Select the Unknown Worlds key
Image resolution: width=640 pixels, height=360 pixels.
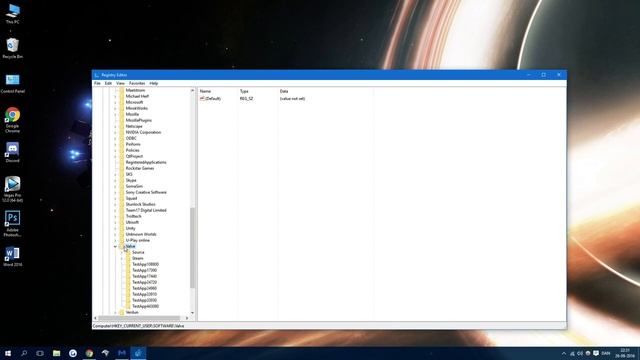coord(141,234)
